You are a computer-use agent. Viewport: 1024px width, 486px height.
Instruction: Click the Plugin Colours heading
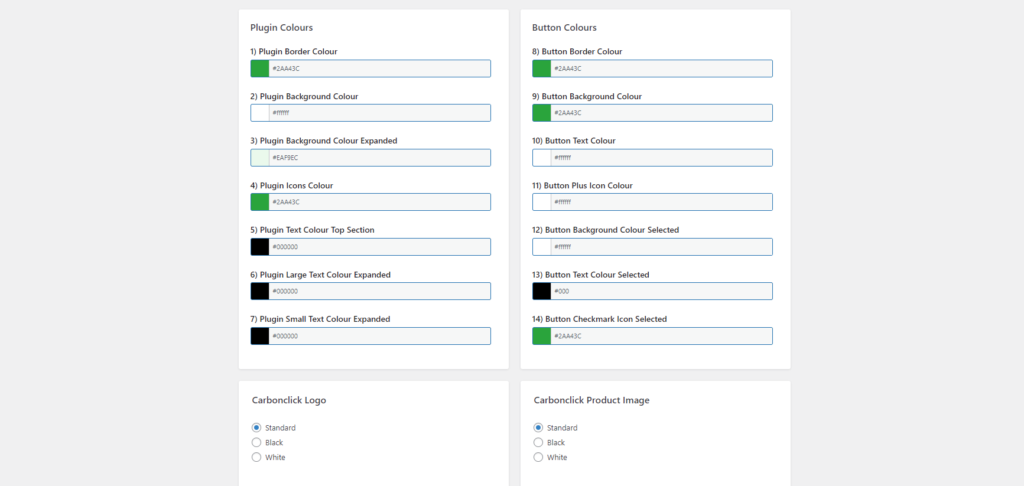pyautogui.click(x=281, y=27)
